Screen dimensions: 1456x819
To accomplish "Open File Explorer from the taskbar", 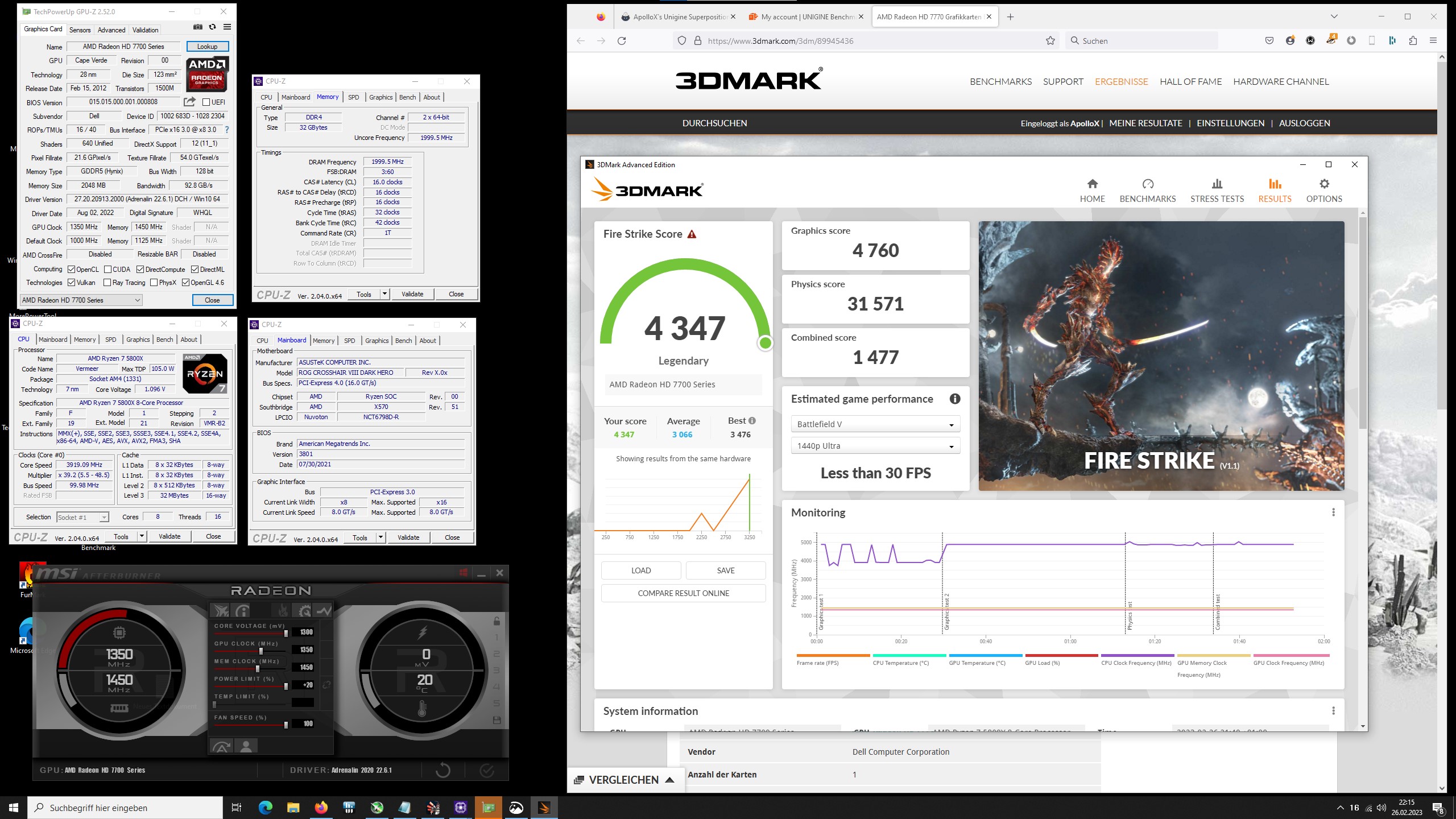I will (293, 808).
